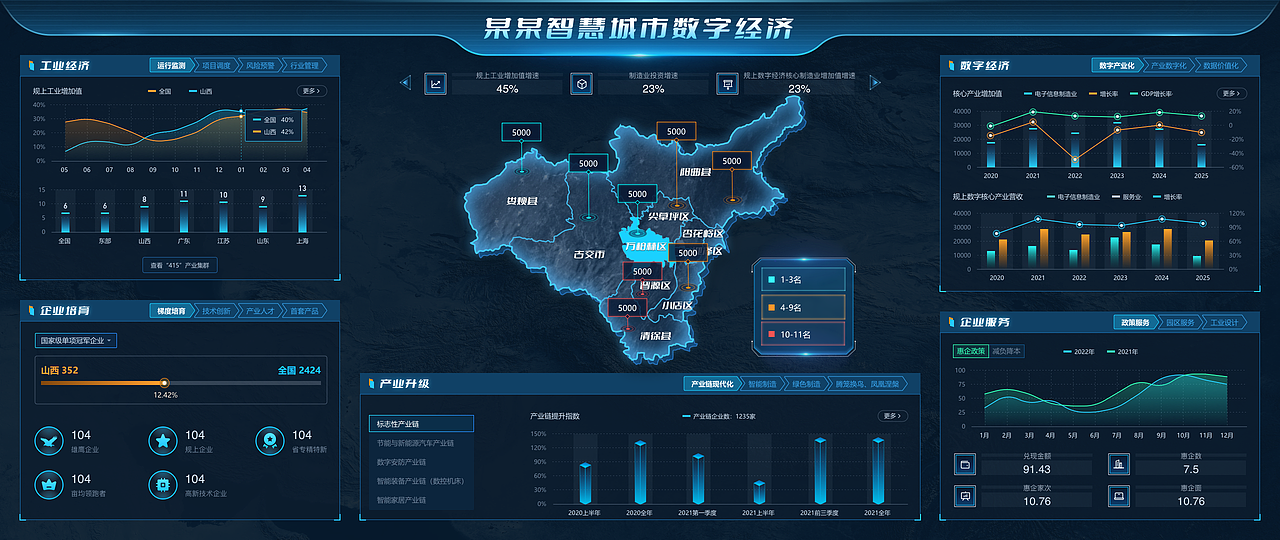Open the 行业管理 tab
This screenshot has height=540, width=1280.
(x=304, y=66)
